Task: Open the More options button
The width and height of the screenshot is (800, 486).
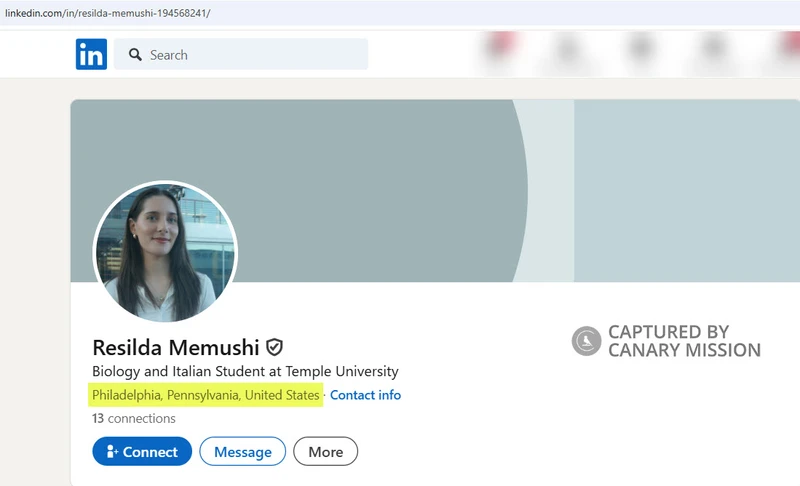Action: (326, 451)
